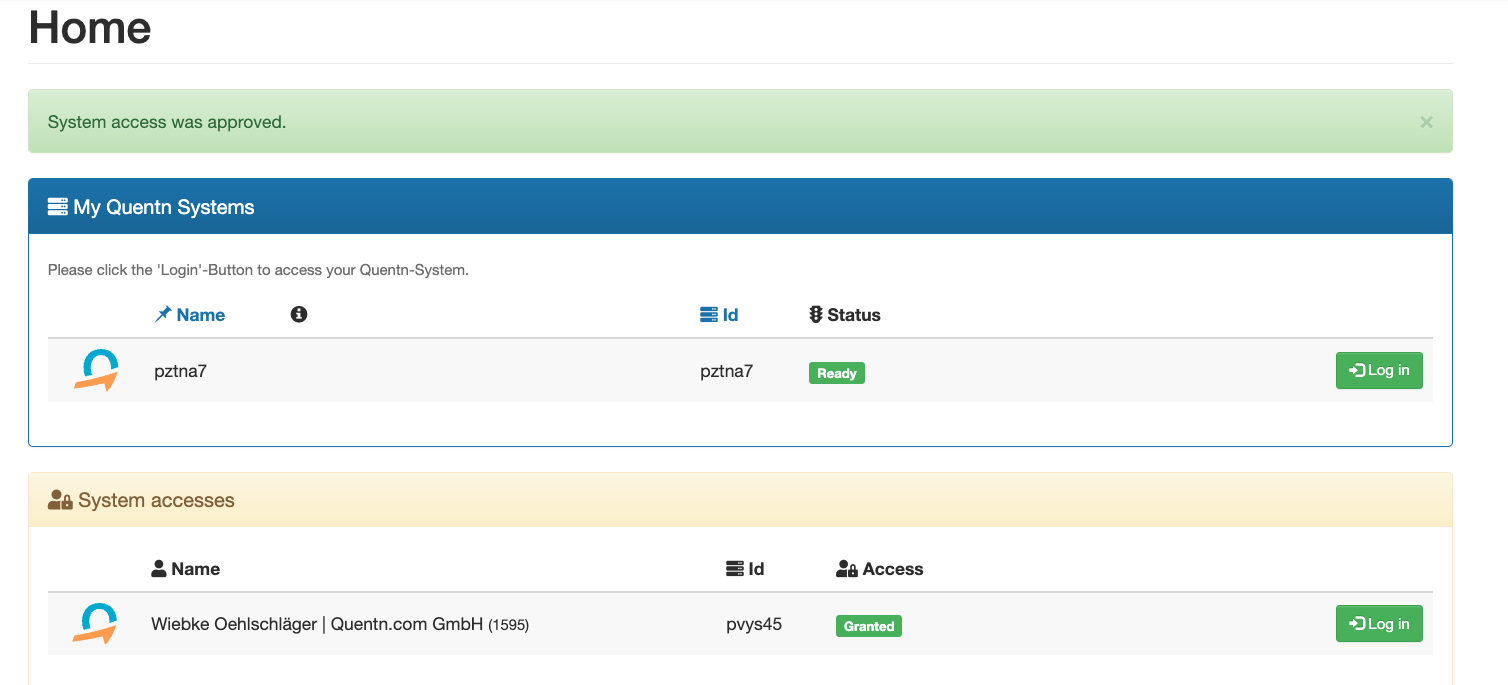
Task: Click the user-lock icon beside Access column
Action: tap(847, 569)
